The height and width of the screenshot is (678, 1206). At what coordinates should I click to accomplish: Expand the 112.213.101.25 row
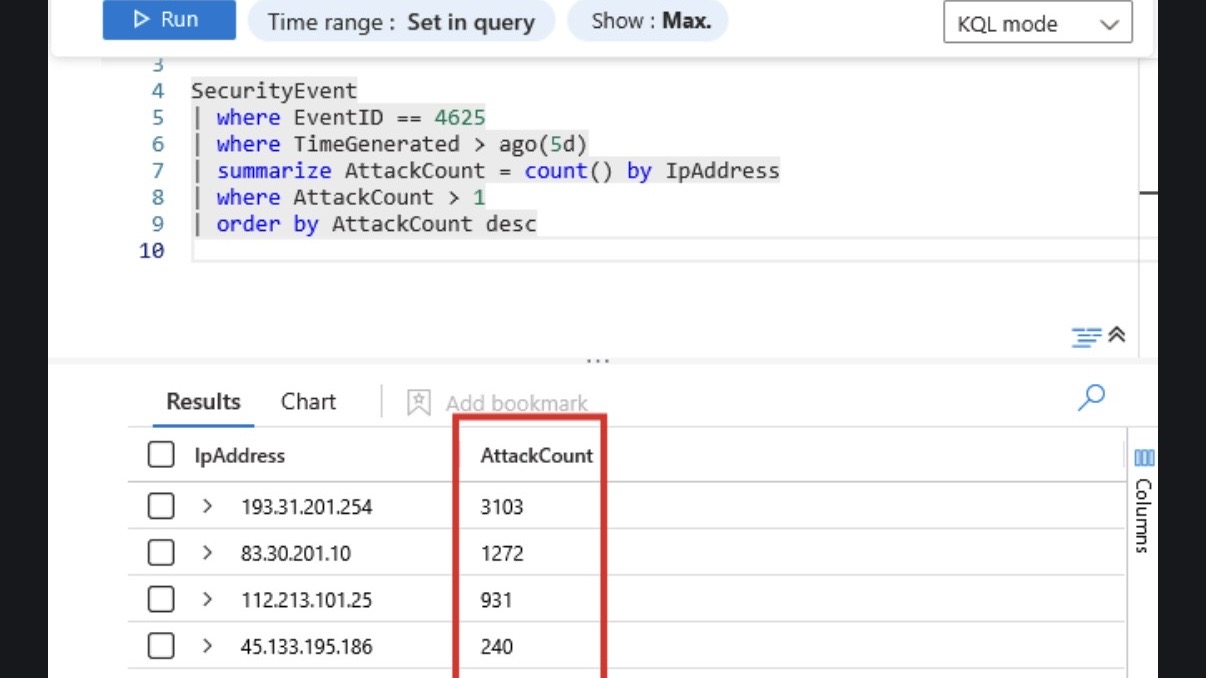point(207,600)
